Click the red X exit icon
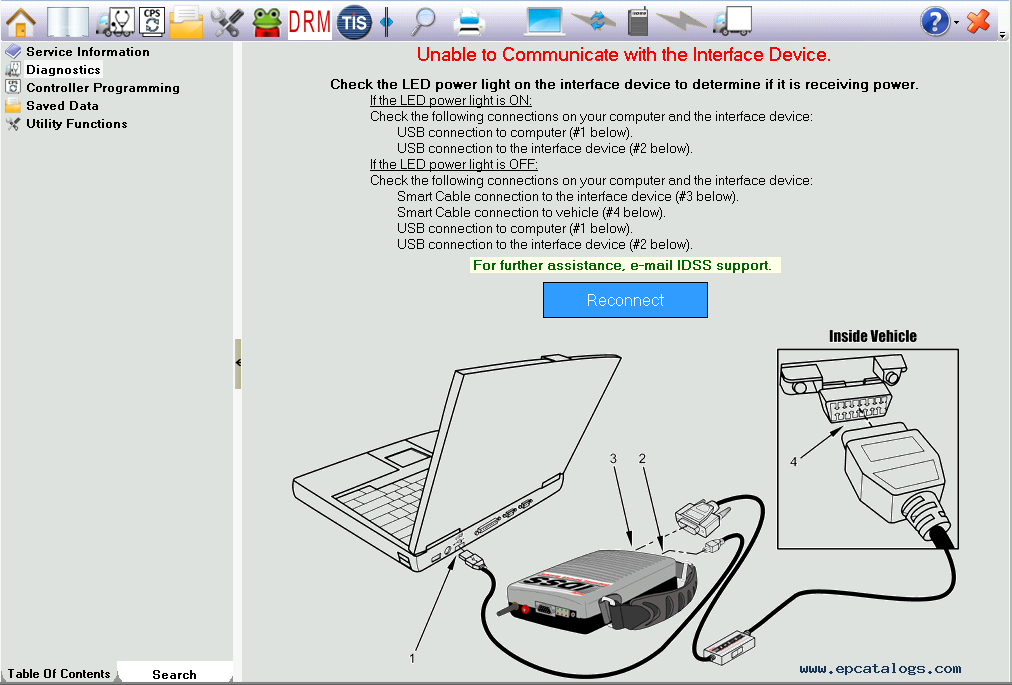Viewport: 1012px width, 685px height. point(978,21)
